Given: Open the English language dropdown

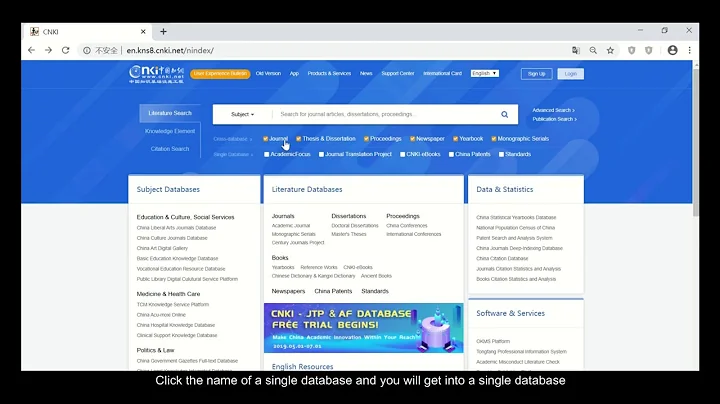Looking at the screenshot, I should pos(484,73).
